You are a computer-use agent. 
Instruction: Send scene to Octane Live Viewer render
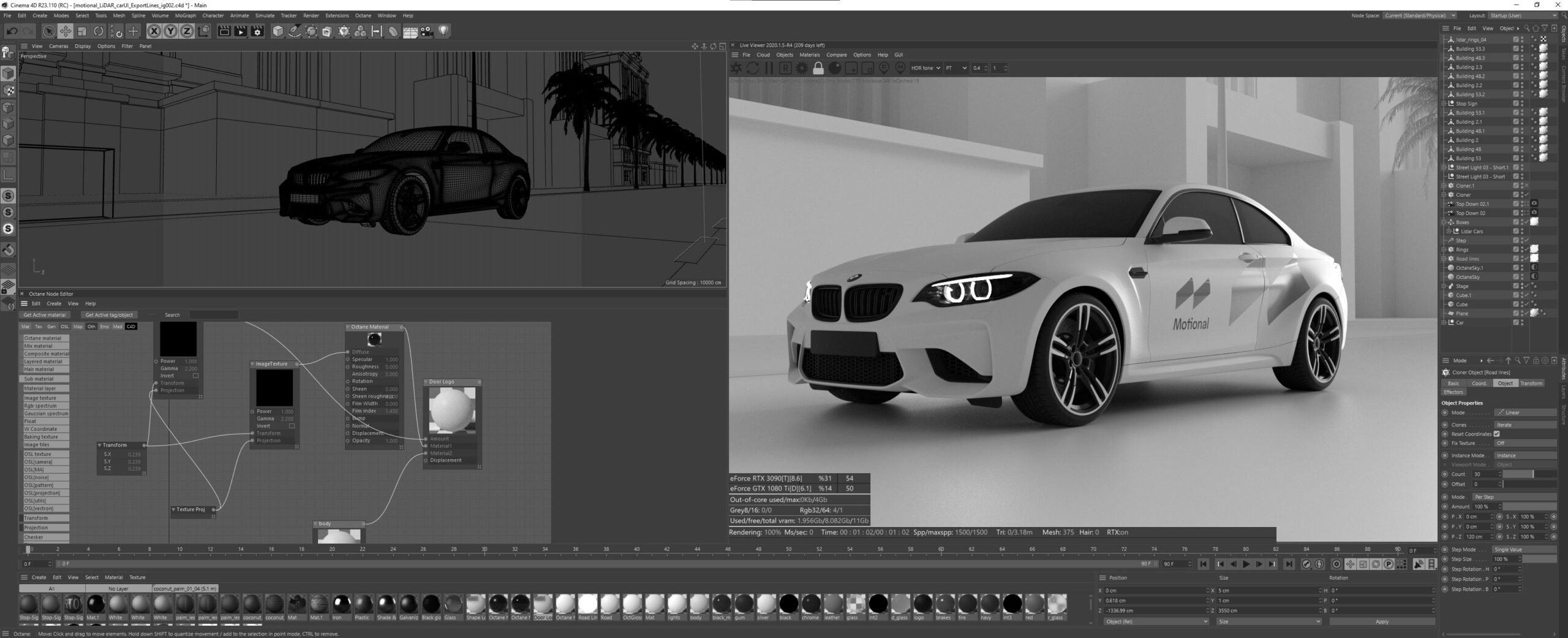[x=737, y=68]
